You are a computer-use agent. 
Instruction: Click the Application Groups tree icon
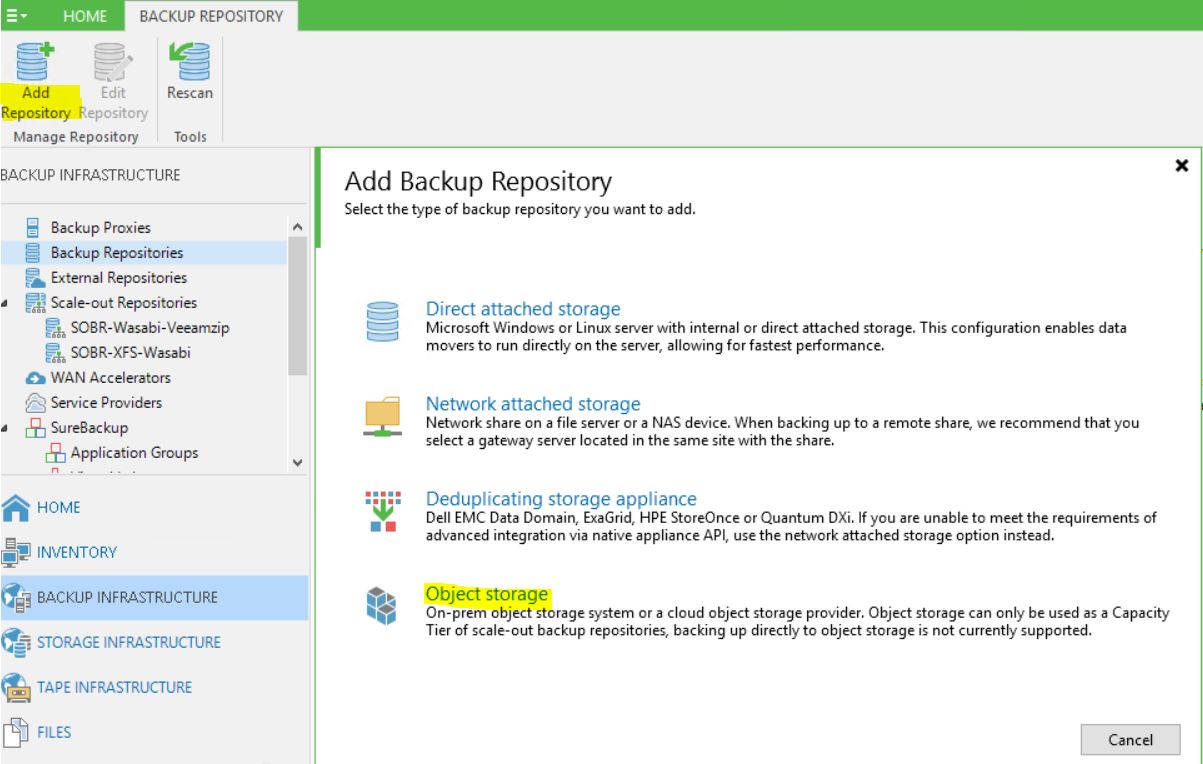[x=55, y=452]
